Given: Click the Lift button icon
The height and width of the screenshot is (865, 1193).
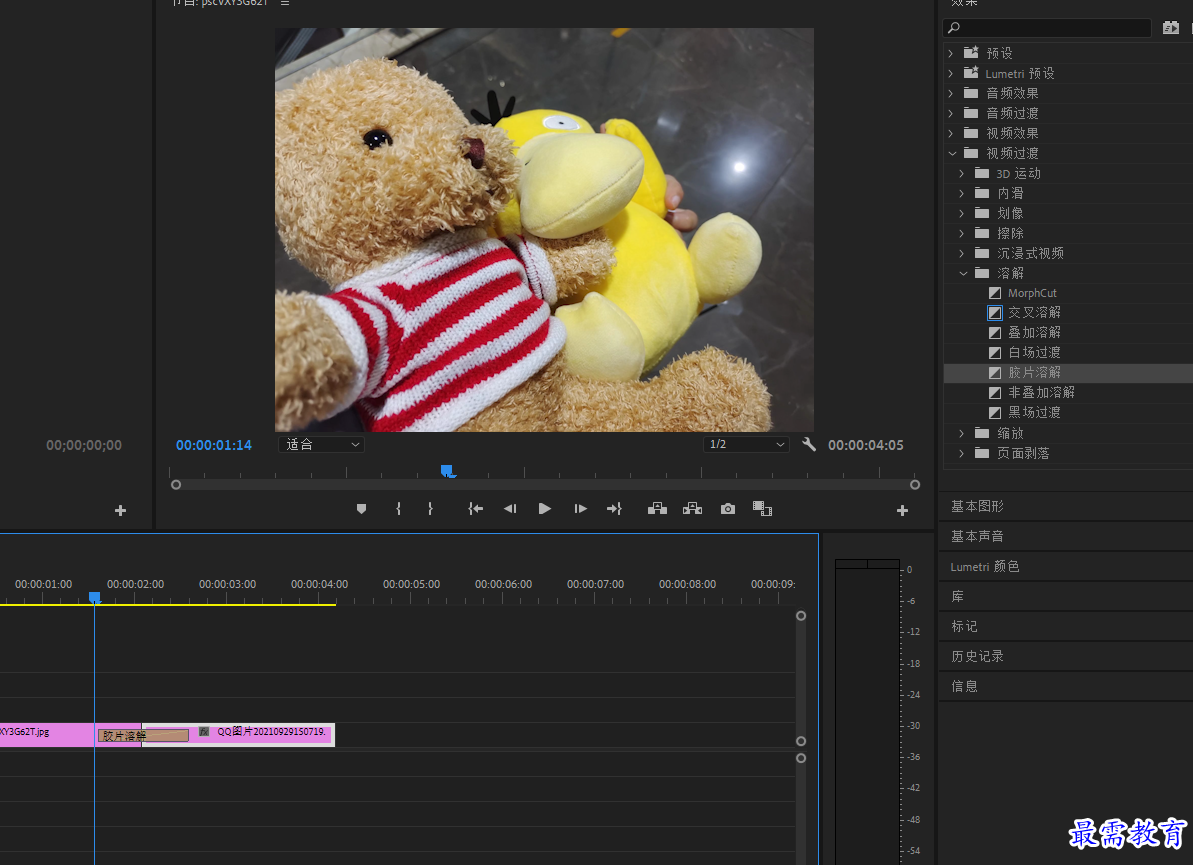Looking at the screenshot, I should pos(657,509).
